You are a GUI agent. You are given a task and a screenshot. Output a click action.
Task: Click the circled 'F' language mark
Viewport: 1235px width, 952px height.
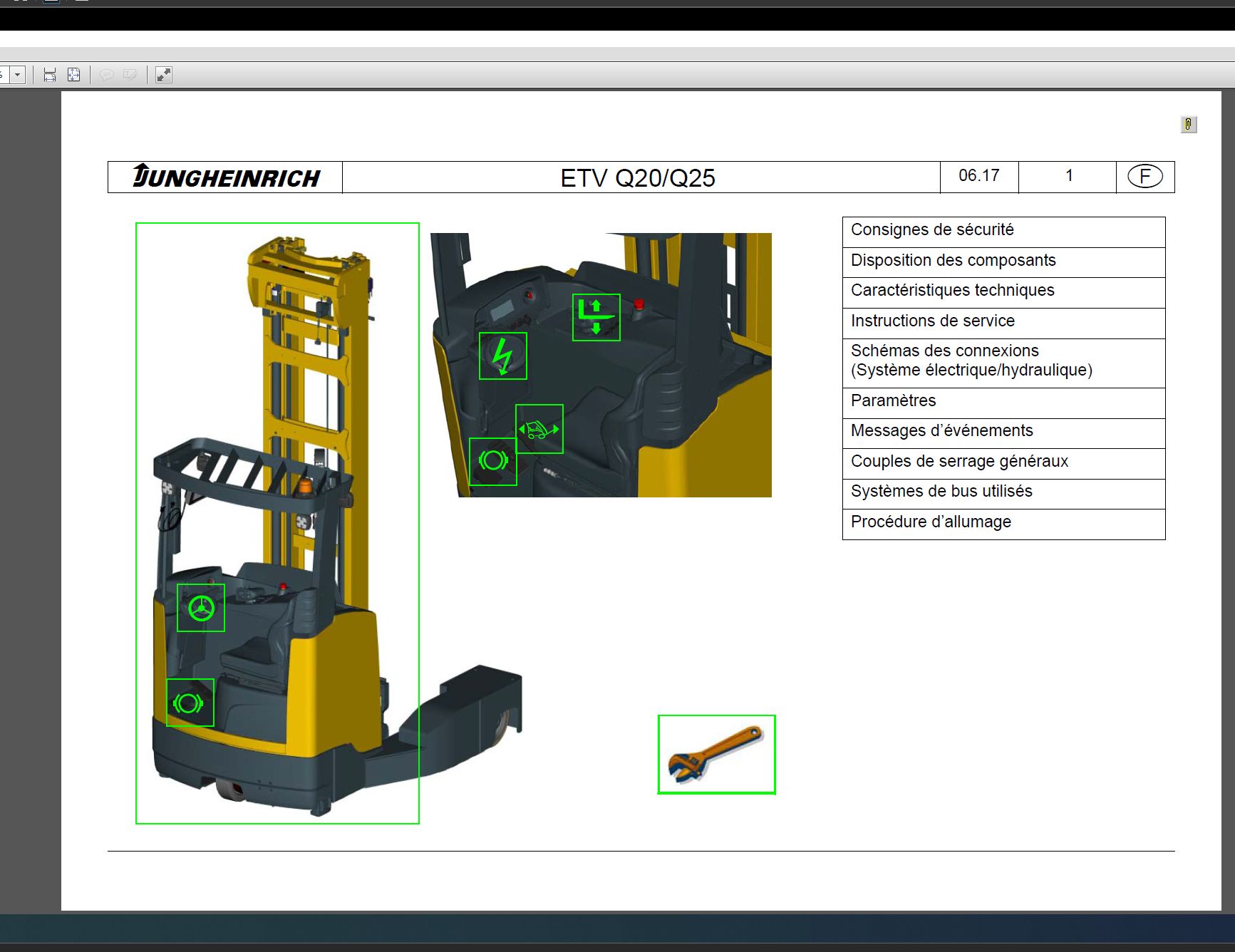[x=1144, y=176]
